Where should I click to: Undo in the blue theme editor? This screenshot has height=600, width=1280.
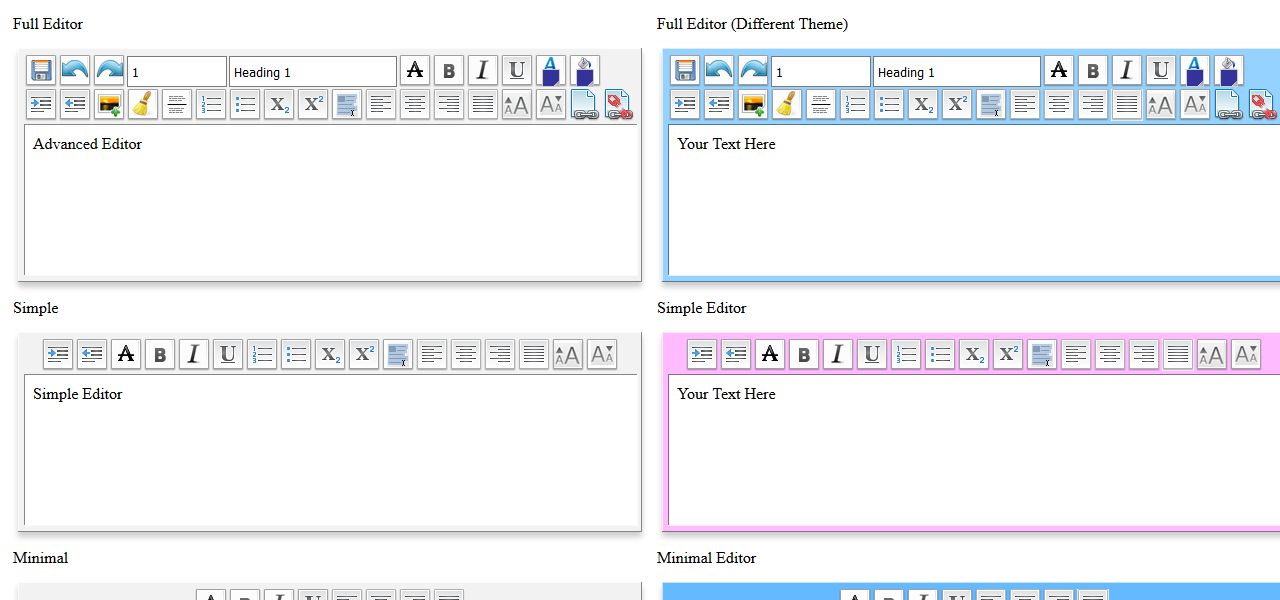(x=719, y=71)
